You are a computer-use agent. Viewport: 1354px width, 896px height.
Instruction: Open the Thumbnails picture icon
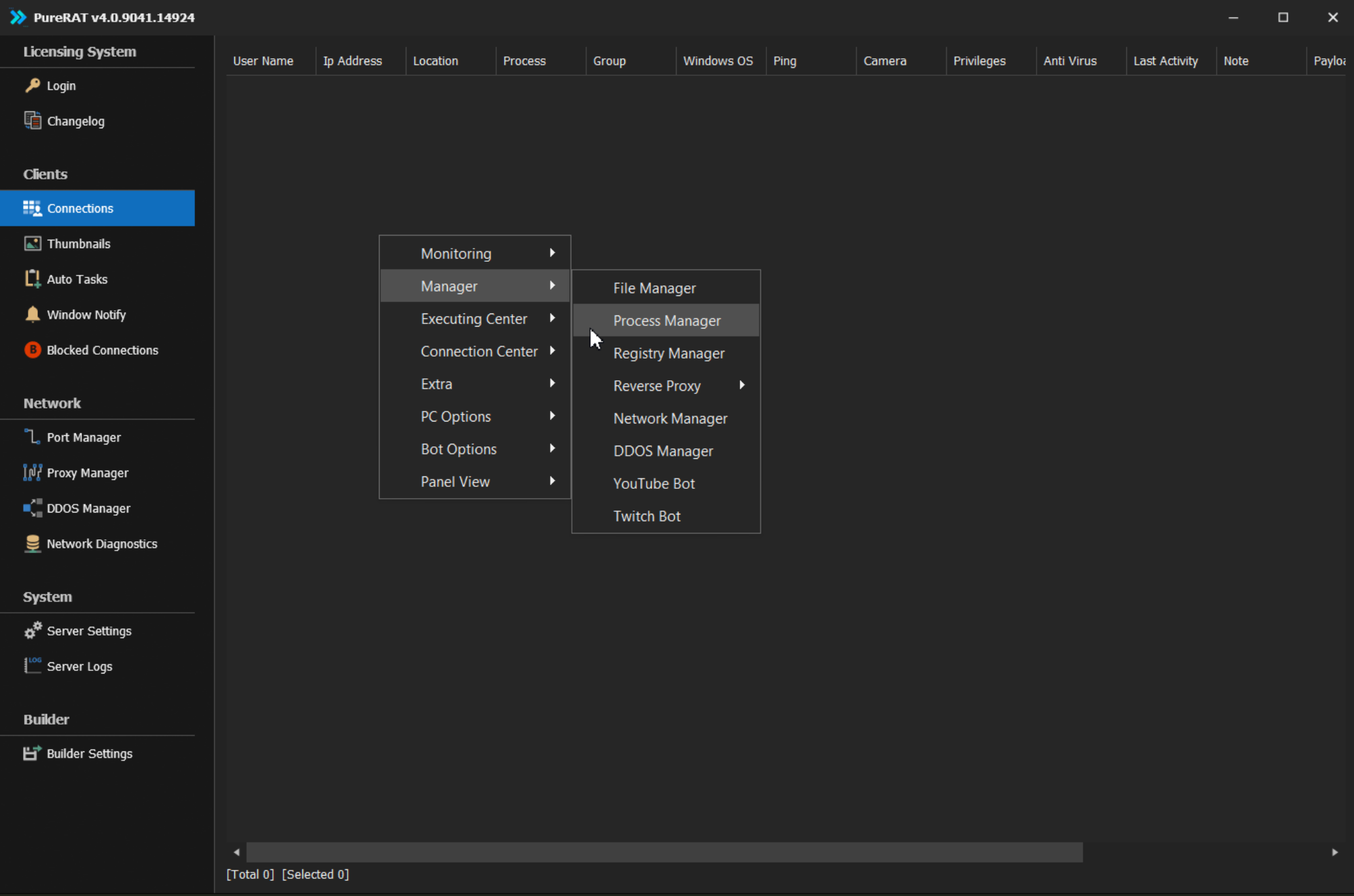[32, 243]
